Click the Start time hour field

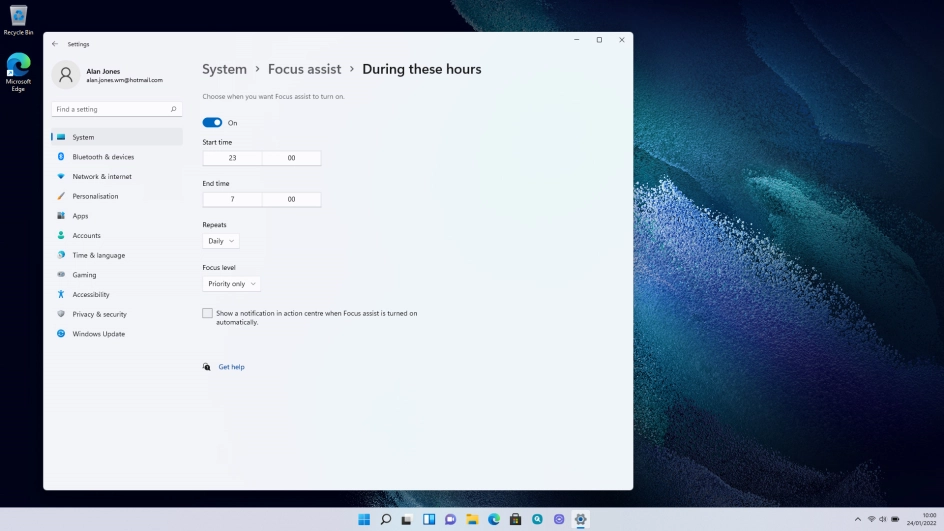pyautogui.click(x=232, y=158)
